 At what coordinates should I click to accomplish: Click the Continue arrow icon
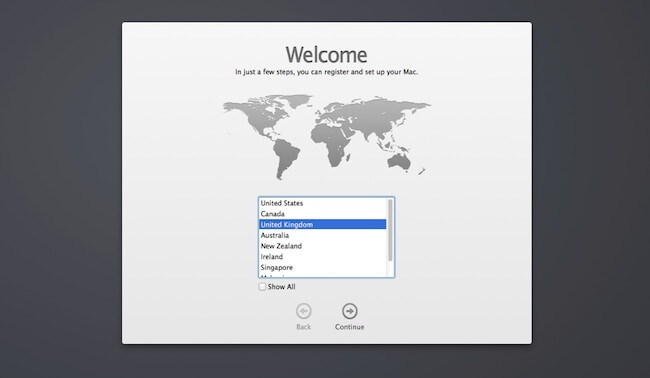tap(349, 311)
